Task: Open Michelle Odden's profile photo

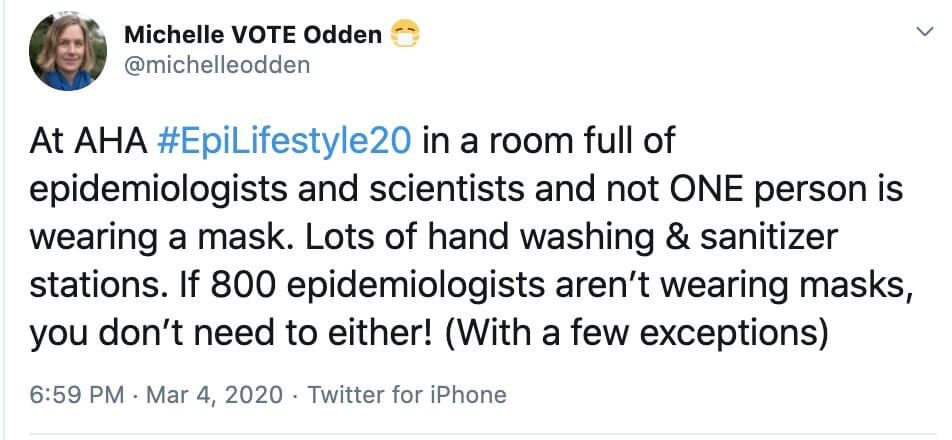Action: point(68,52)
